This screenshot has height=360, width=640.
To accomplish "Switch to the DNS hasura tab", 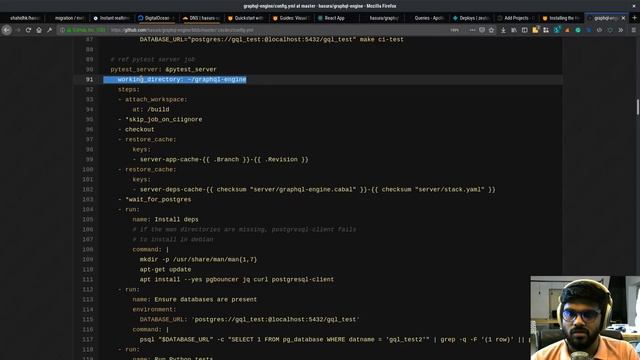I will click(201, 18).
